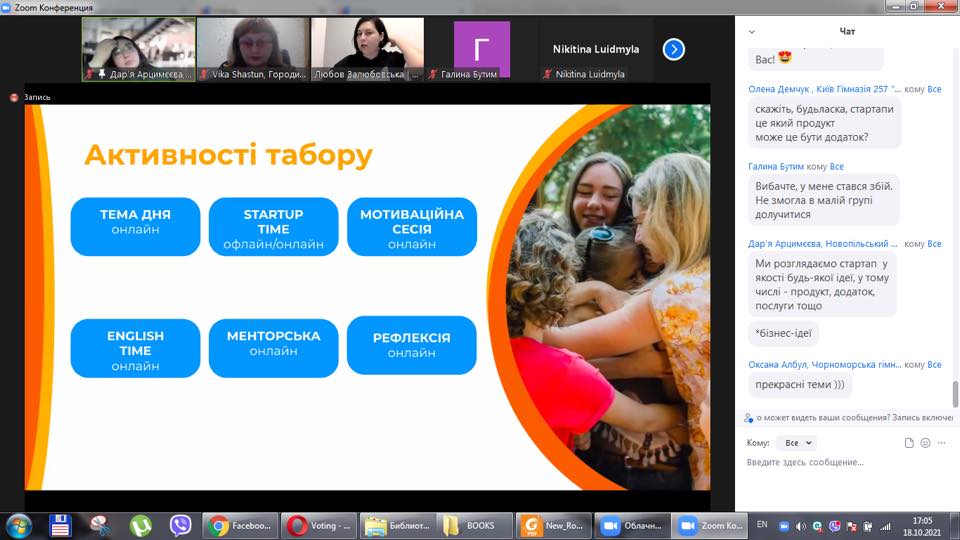The height and width of the screenshot is (540, 960).
Task: Click the next participants arrow button
Action: [674, 49]
